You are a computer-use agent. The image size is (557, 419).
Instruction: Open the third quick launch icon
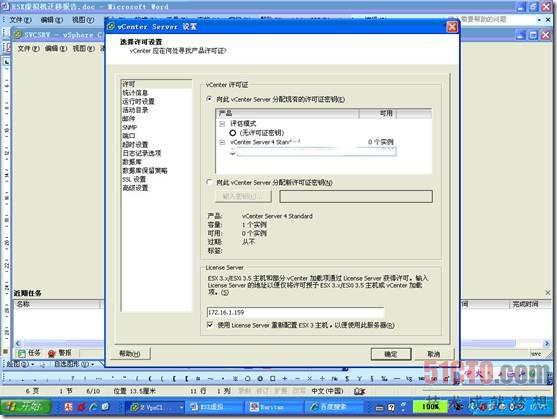coord(93,407)
